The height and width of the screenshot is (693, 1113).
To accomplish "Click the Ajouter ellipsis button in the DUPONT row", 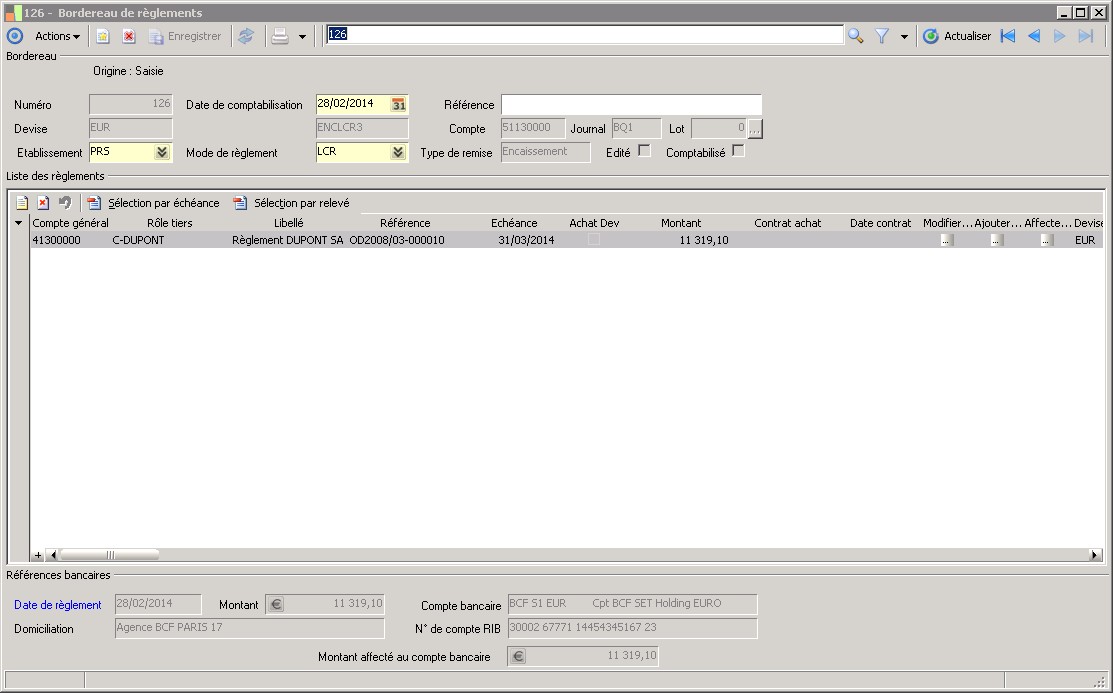I will point(997,240).
